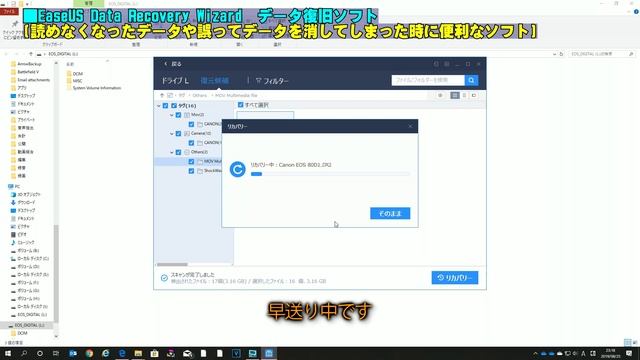This screenshot has width=640, height=360.
Task: Open Microsoft Store from taskbar
Action: click(154, 353)
